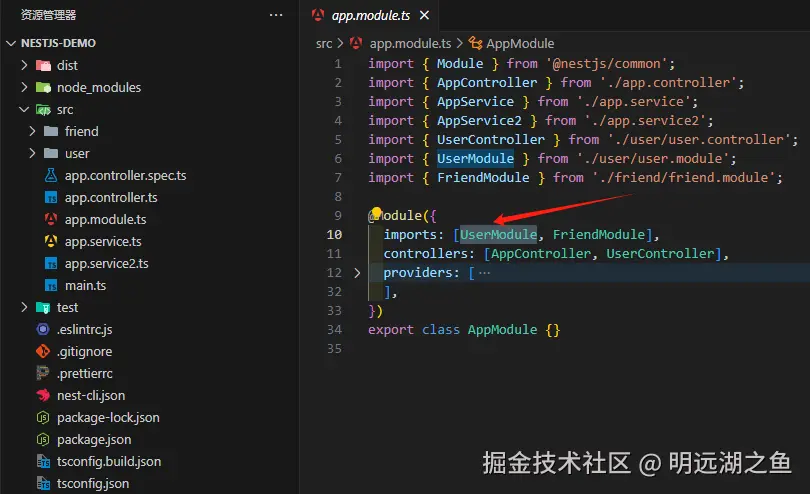This screenshot has width=810, height=494.
Task: Open main.ts from the explorer
Action: tap(85, 285)
